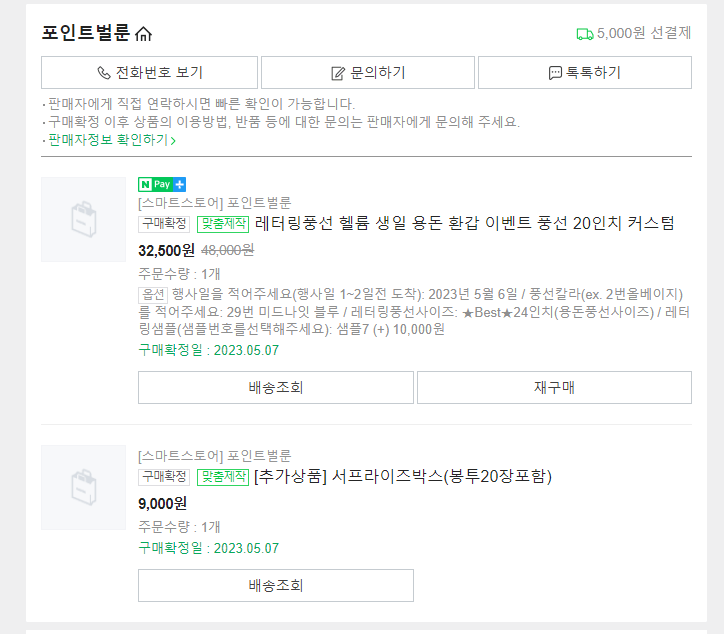Click the 톡톡하기 button
724x634 pixels.
585,72
